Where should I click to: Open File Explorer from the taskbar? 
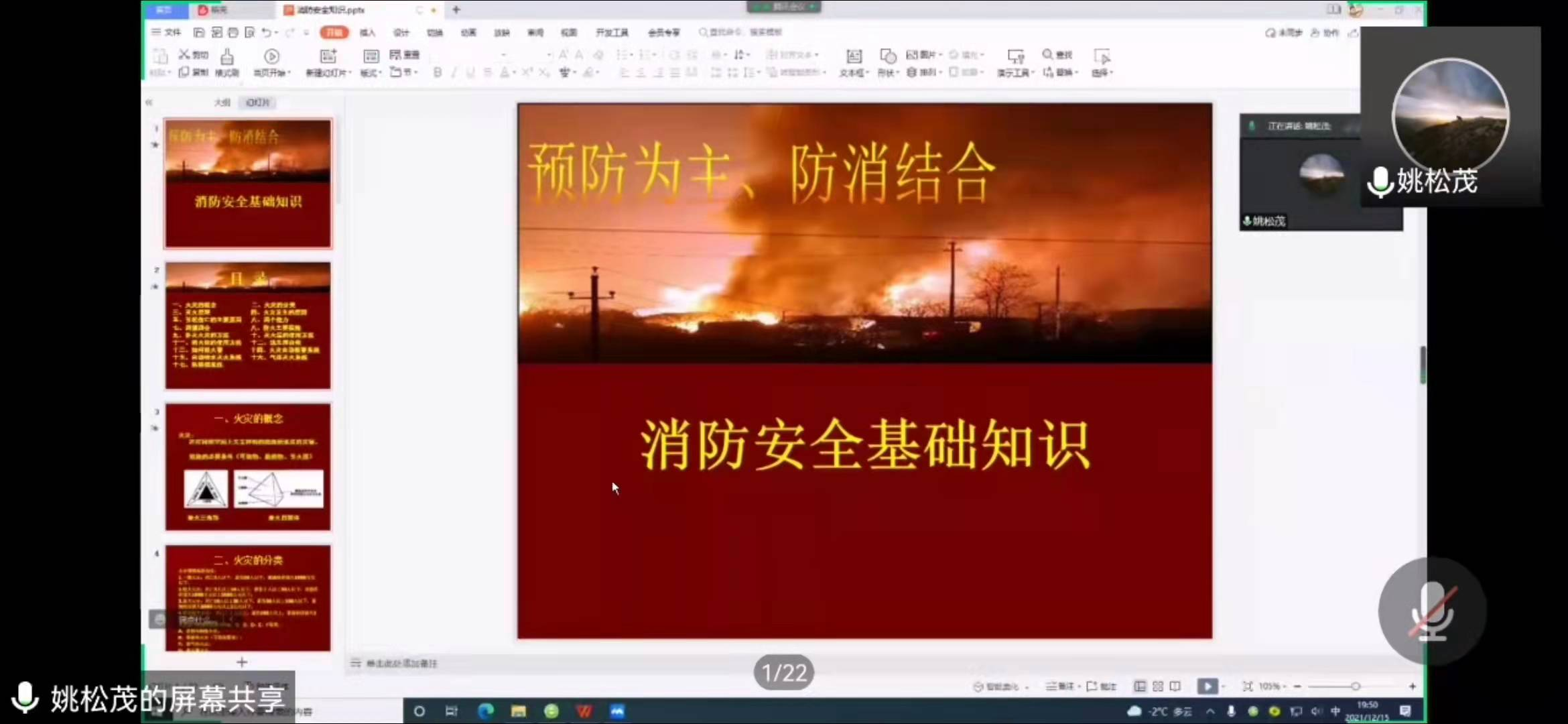(518, 711)
